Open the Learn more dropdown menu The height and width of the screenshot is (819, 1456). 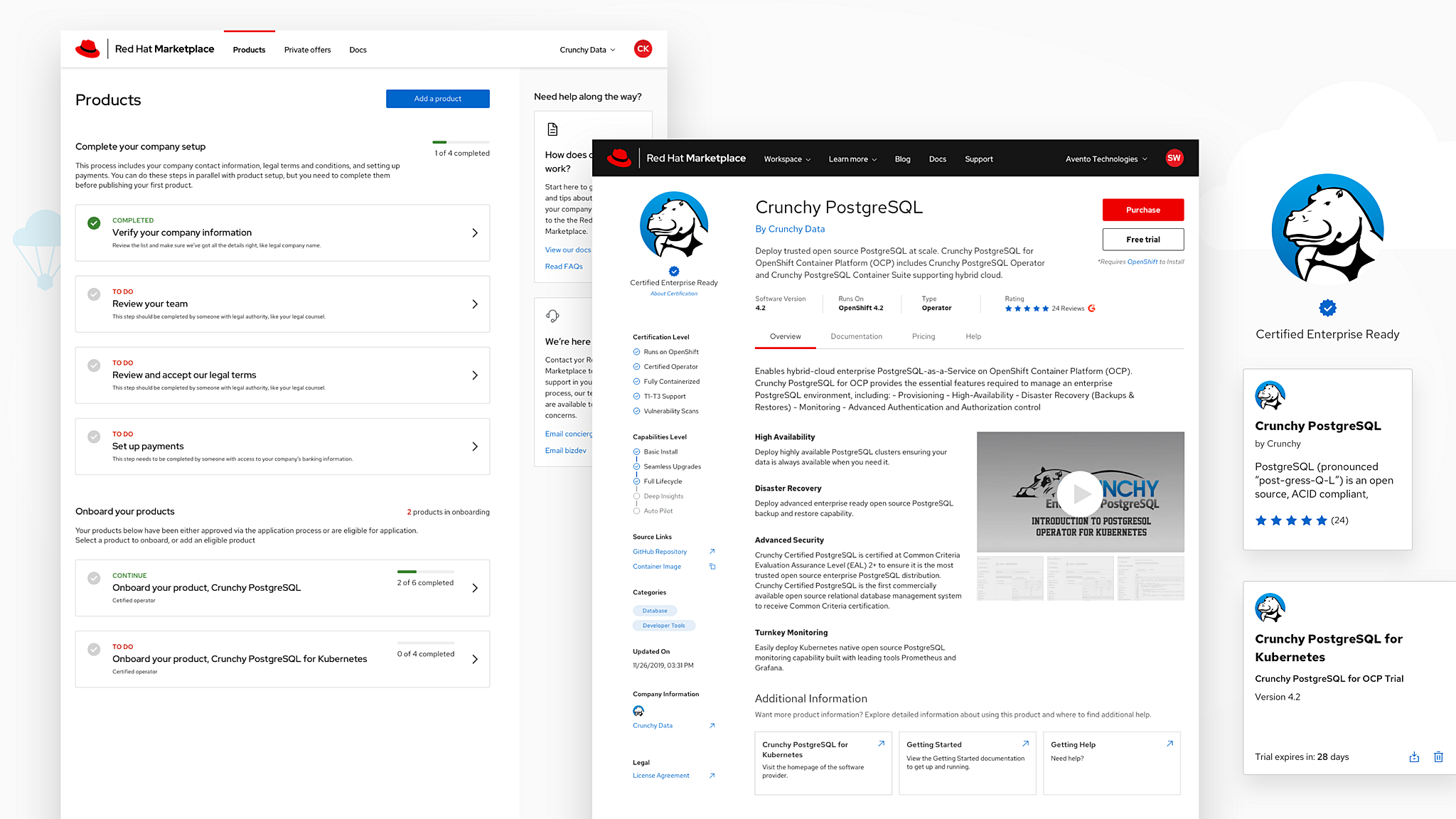852,159
